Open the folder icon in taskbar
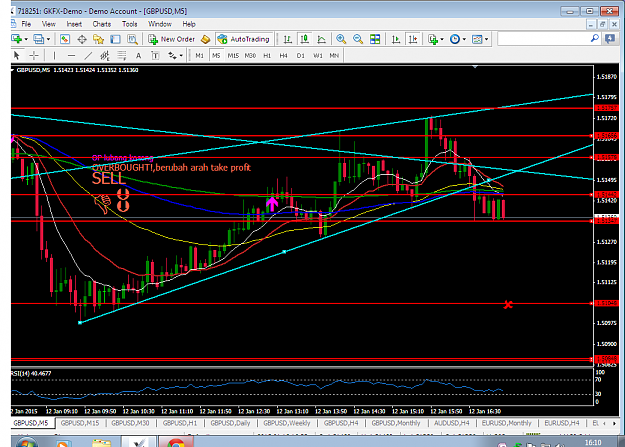This screenshot has width=625, height=447. click(102, 443)
